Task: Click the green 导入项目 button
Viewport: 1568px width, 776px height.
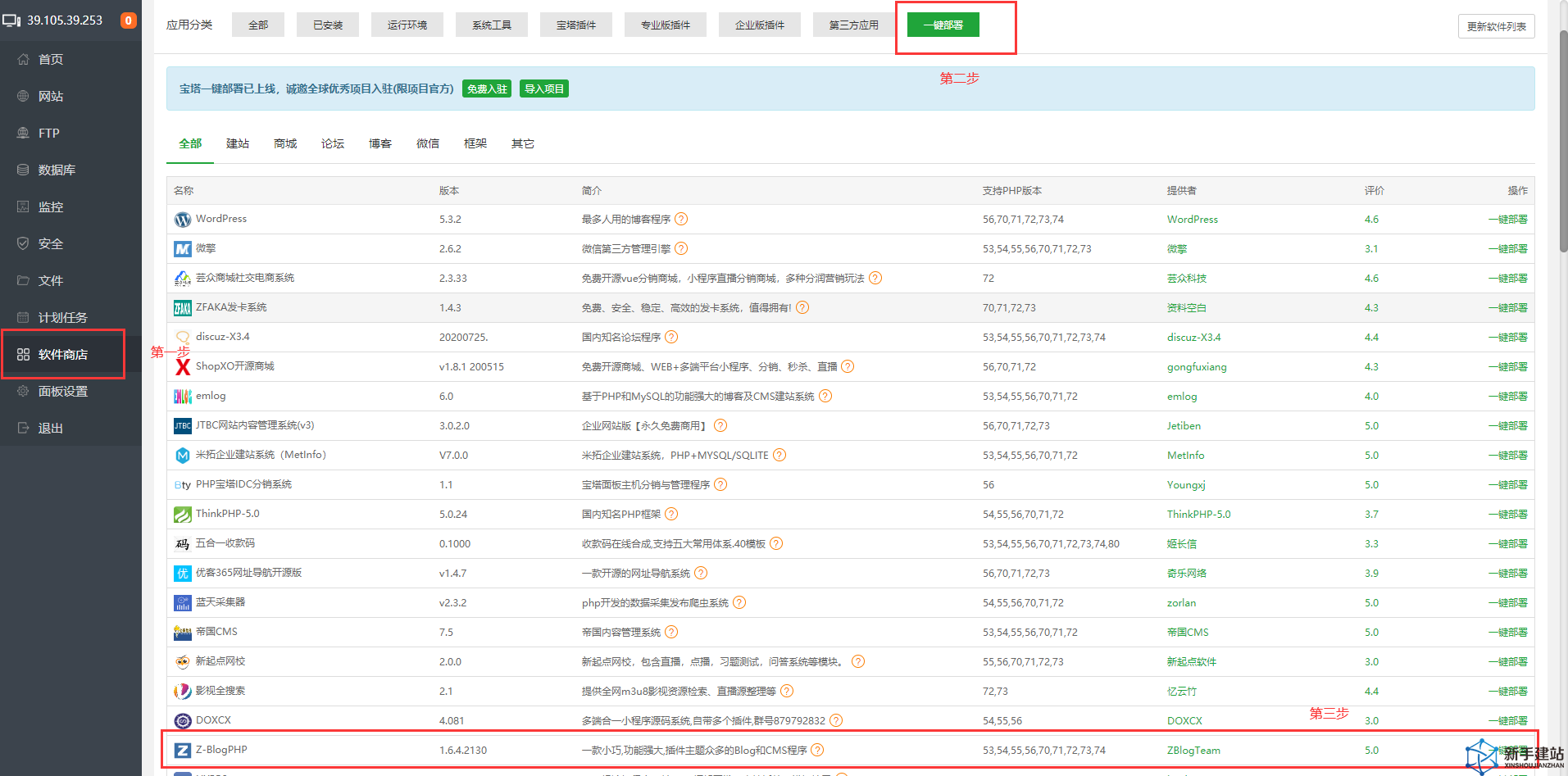Action: click(x=544, y=88)
